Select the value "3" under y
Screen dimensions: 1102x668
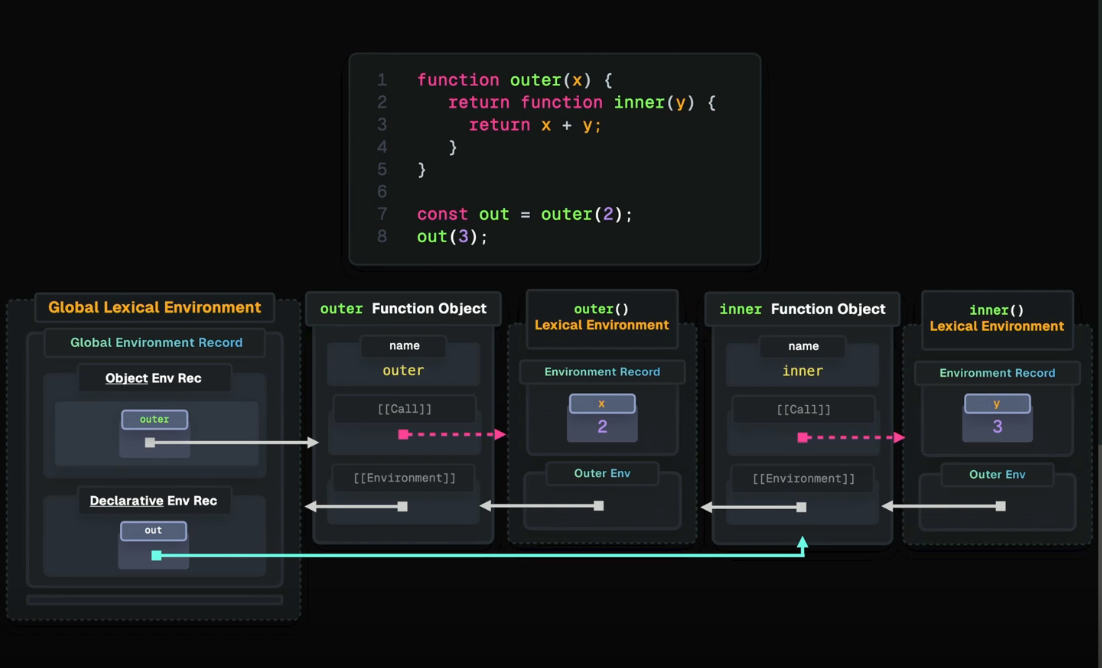[997, 427]
